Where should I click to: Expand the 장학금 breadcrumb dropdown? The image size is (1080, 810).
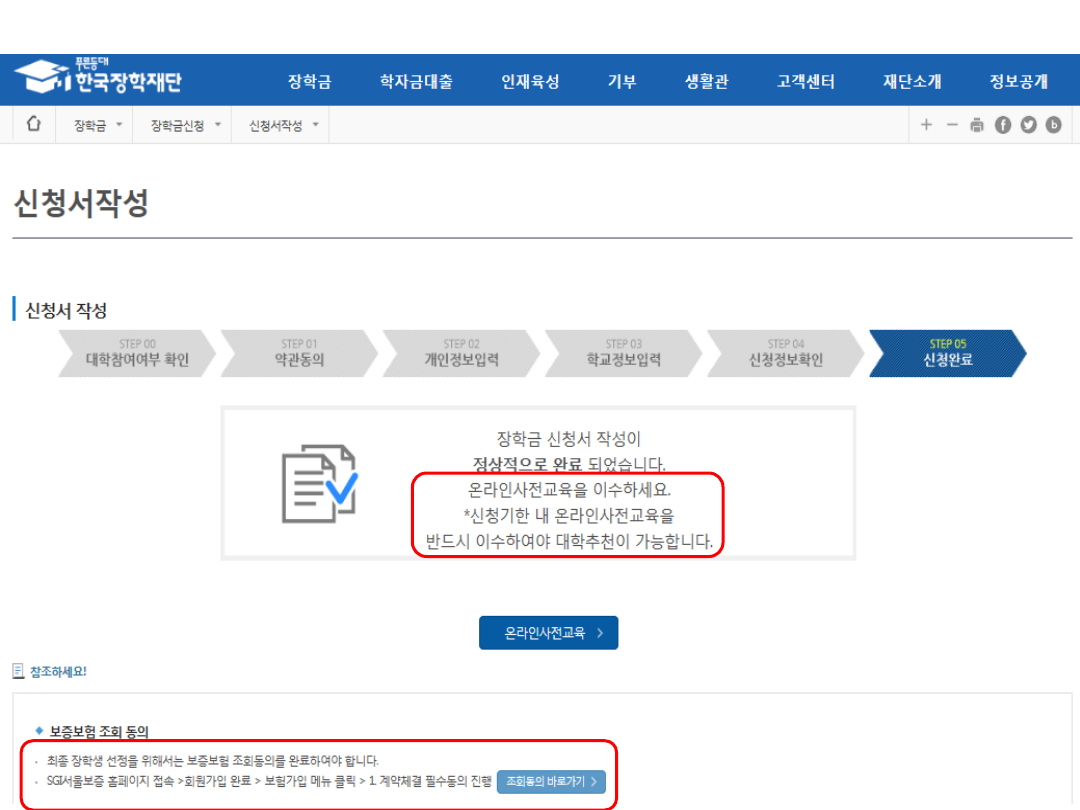pyautogui.click(x=98, y=125)
